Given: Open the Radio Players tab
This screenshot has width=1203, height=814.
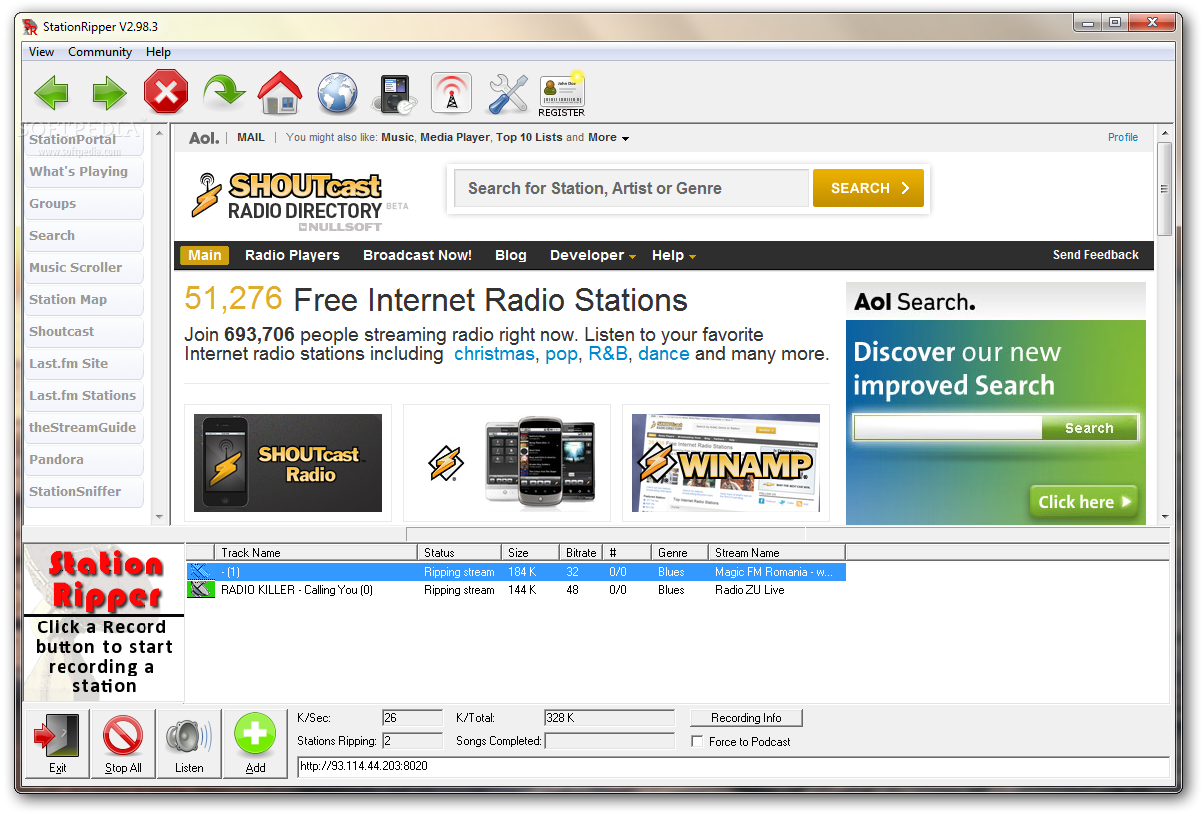Looking at the screenshot, I should 292,255.
